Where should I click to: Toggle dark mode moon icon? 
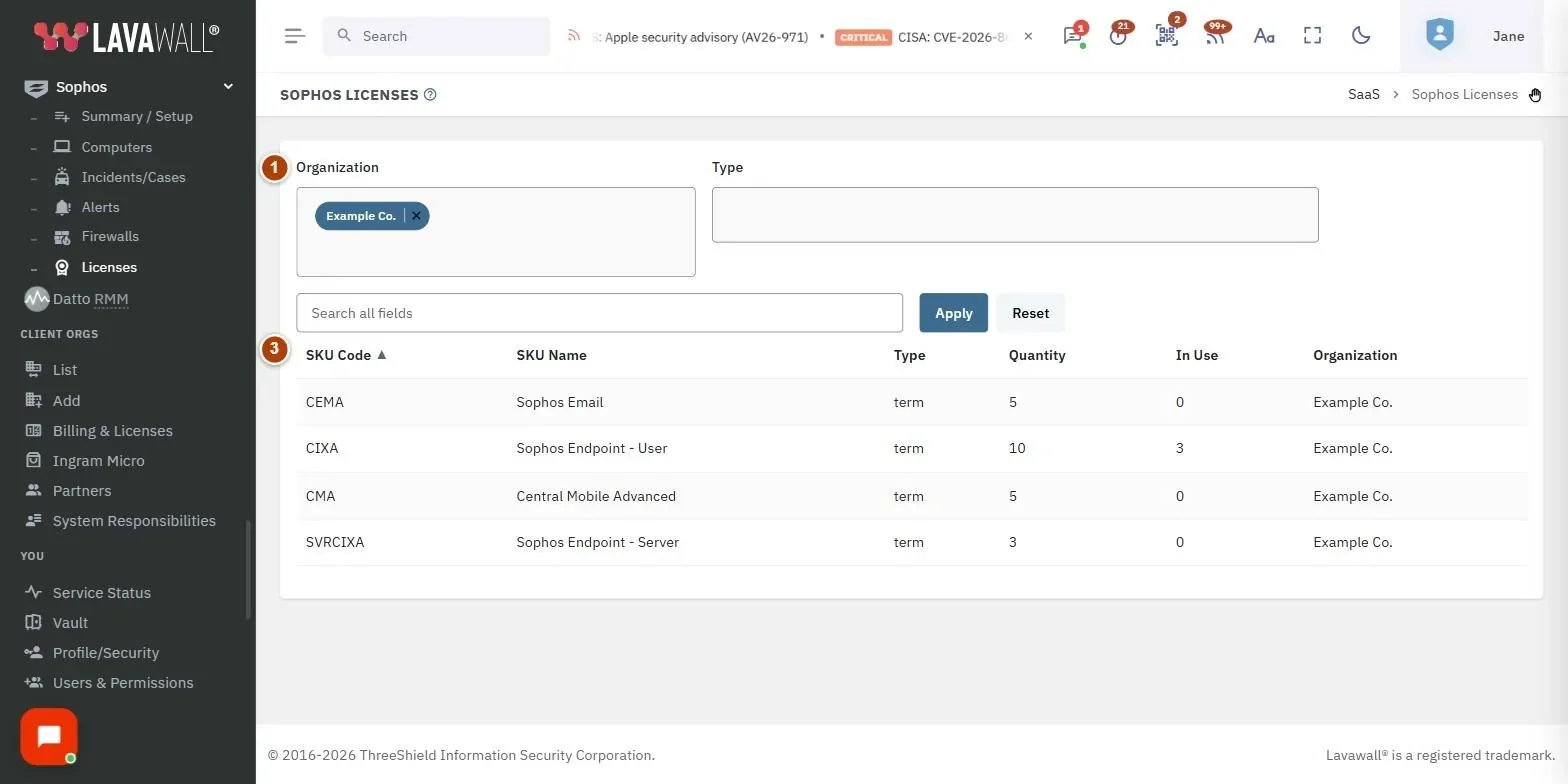click(1360, 36)
